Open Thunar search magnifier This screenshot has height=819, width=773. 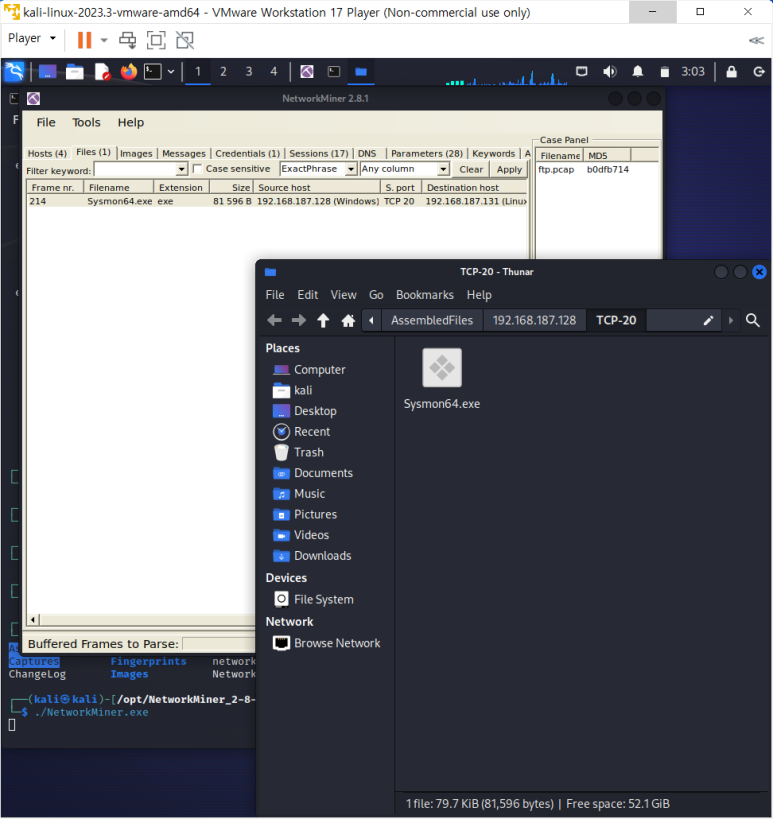point(753,320)
